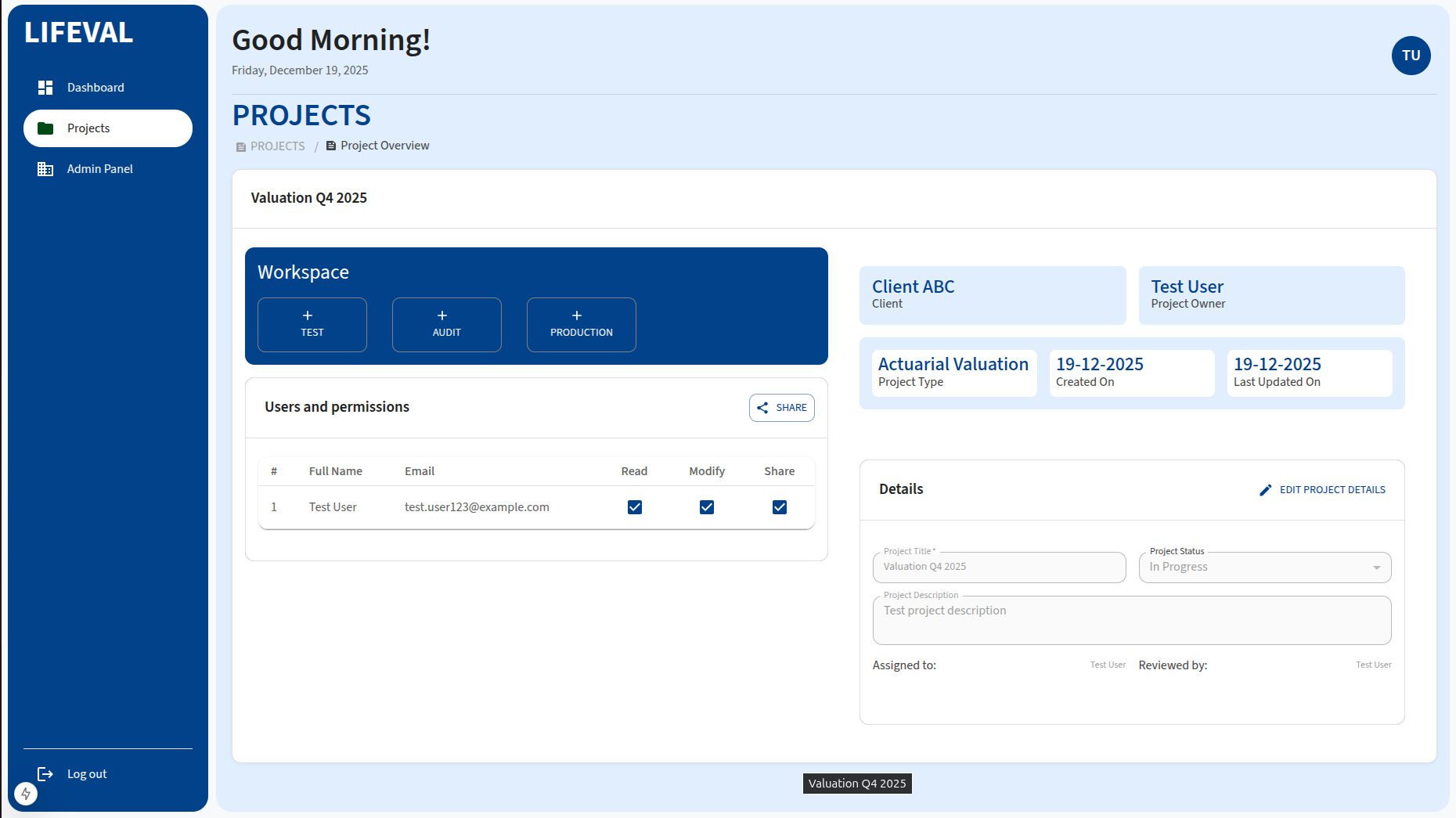Screen dimensions: 1456x818
Task: Click the pencil edit icon in Details
Action: click(x=1265, y=490)
